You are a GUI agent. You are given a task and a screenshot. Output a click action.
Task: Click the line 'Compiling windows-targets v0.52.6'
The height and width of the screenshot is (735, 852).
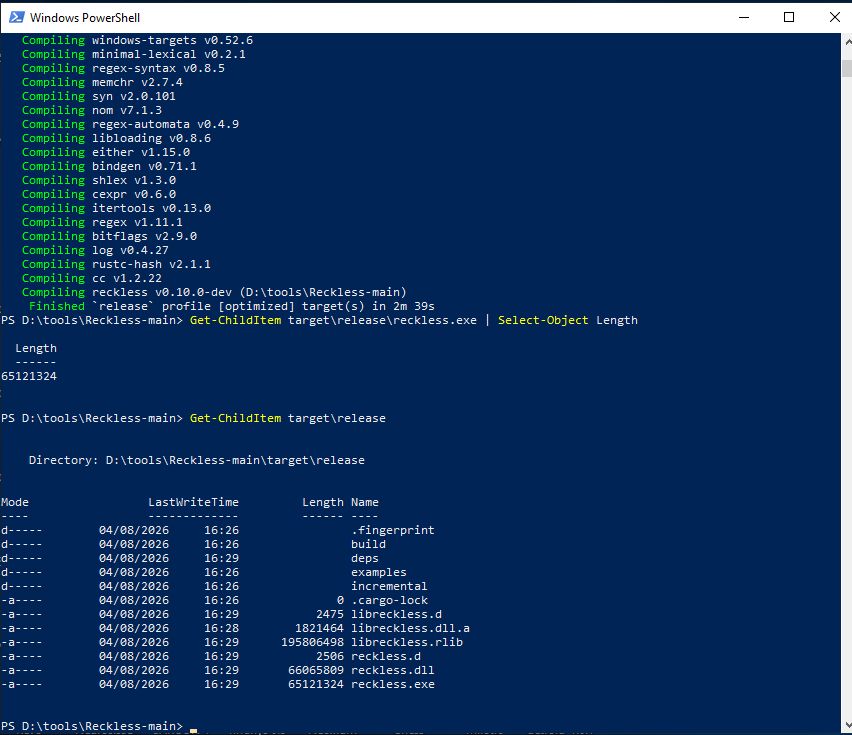coord(137,40)
